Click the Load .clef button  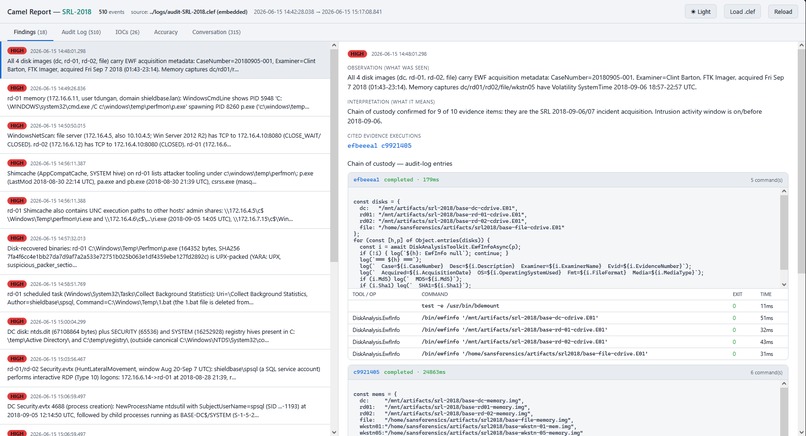click(x=742, y=11)
